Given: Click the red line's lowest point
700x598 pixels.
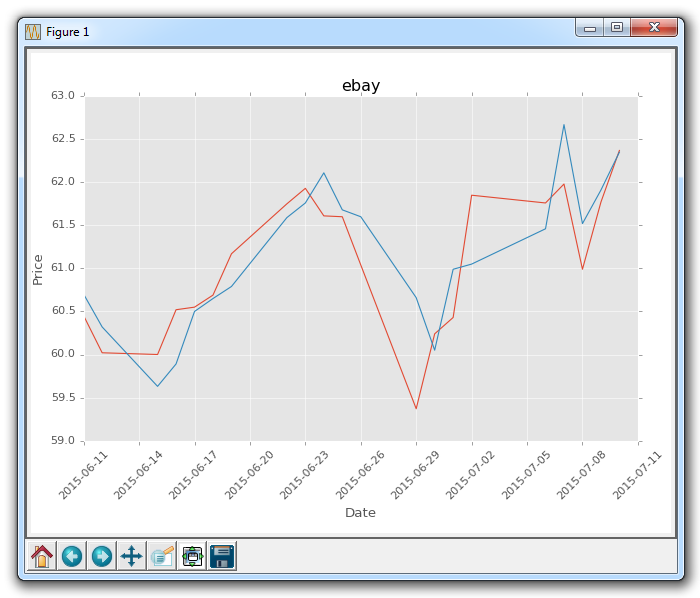Looking at the screenshot, I should pyautogui.click(x=416, y=408).
